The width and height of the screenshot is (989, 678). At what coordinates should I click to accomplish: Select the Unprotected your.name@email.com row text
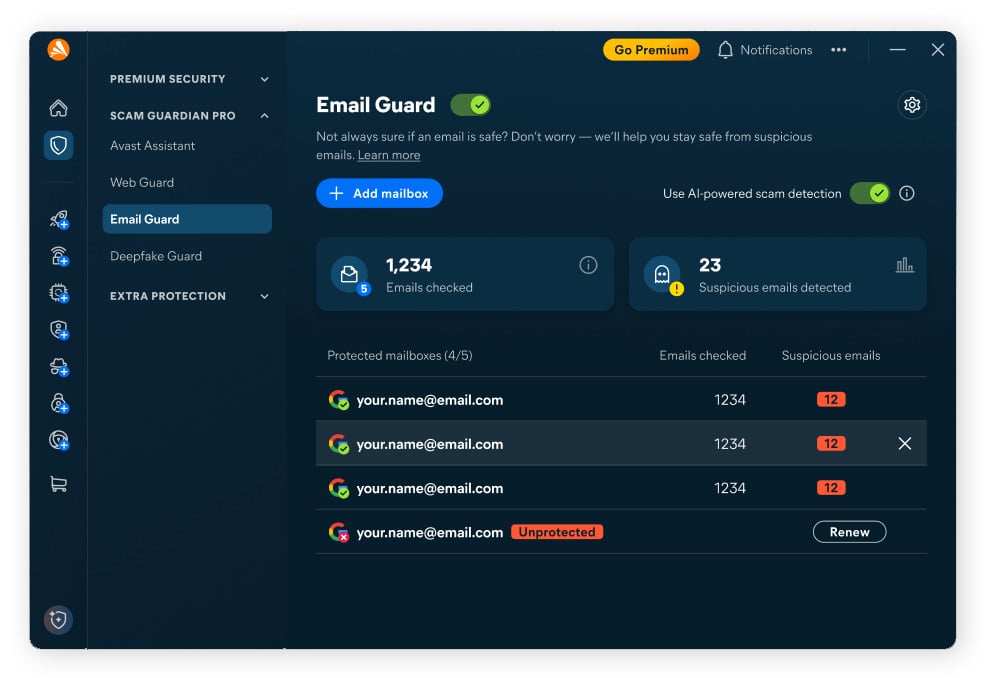pos(430,532)
